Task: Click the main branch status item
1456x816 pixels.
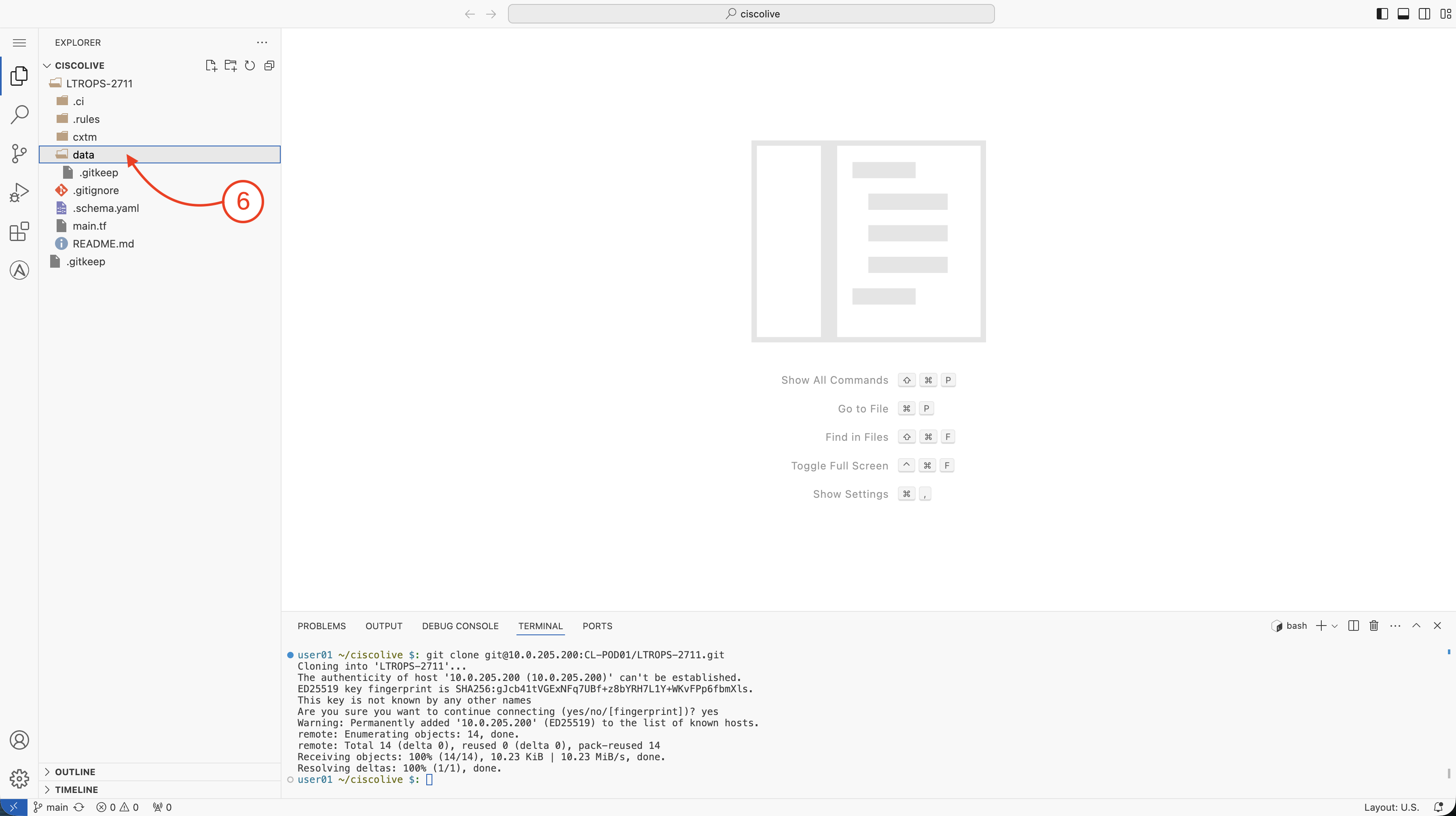Action: tap(57, 807)
